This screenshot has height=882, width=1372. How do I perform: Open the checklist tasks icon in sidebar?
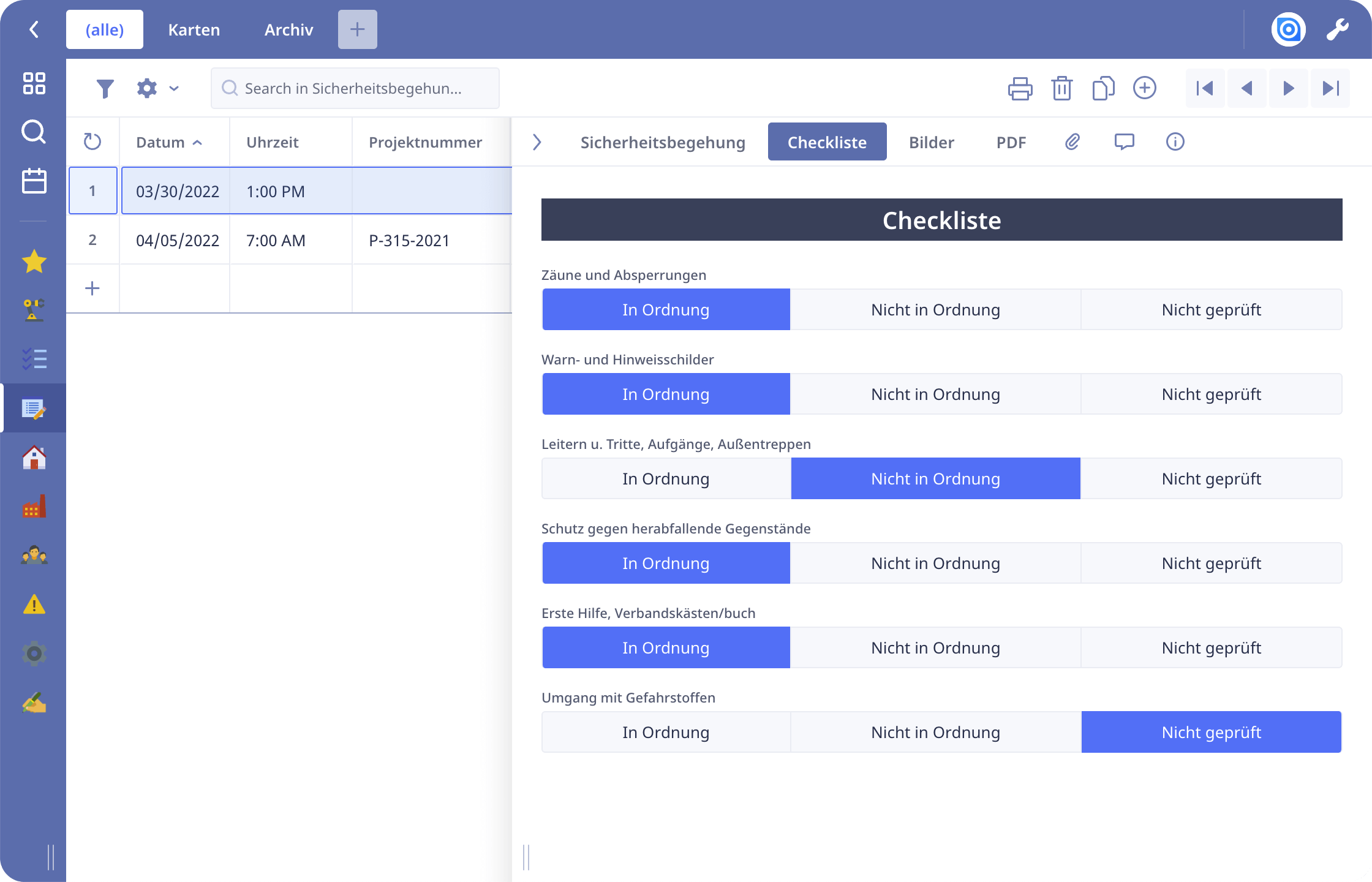point(34,359)
